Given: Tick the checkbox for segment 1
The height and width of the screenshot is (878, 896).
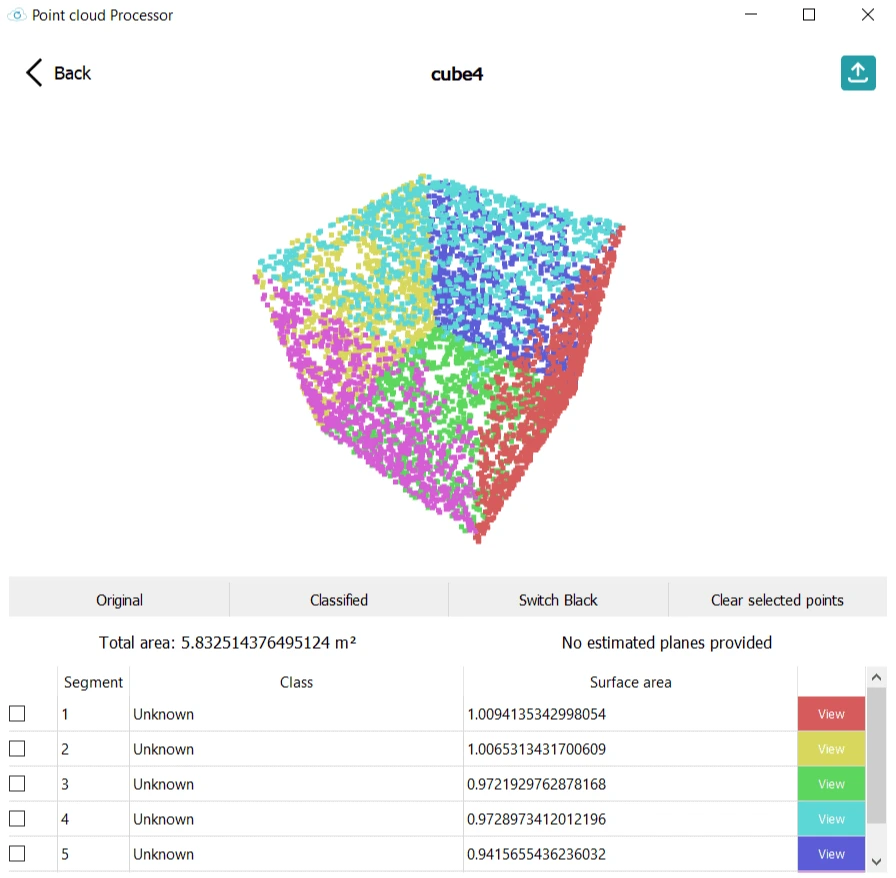Looking at the screenshot, I should click(17, 713).
